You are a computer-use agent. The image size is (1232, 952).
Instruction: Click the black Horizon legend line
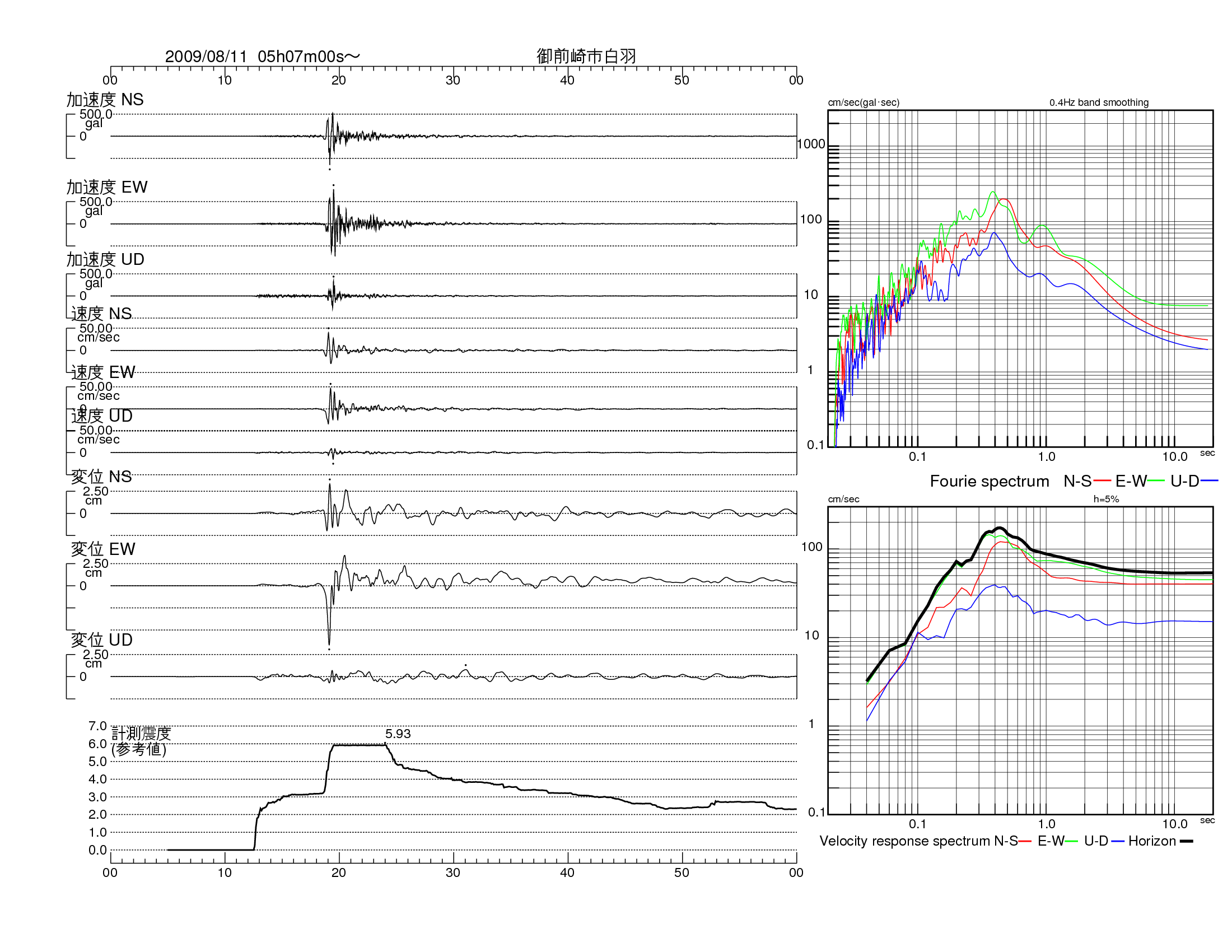pyautogui.click(x=1186, y=842)
